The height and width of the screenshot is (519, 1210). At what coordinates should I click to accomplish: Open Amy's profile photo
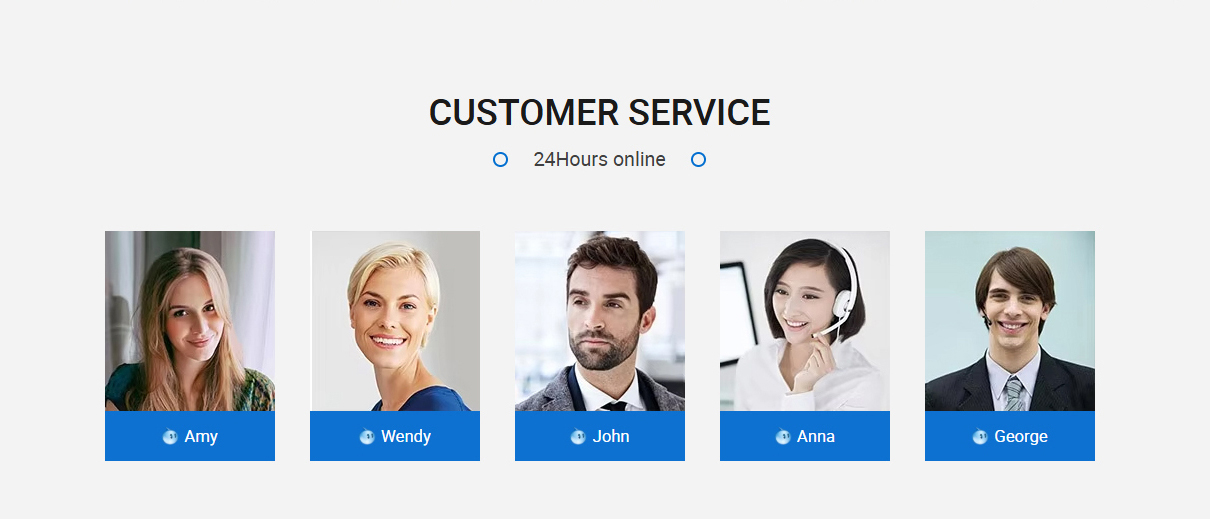pyautogui.click(x=190, y=321)
